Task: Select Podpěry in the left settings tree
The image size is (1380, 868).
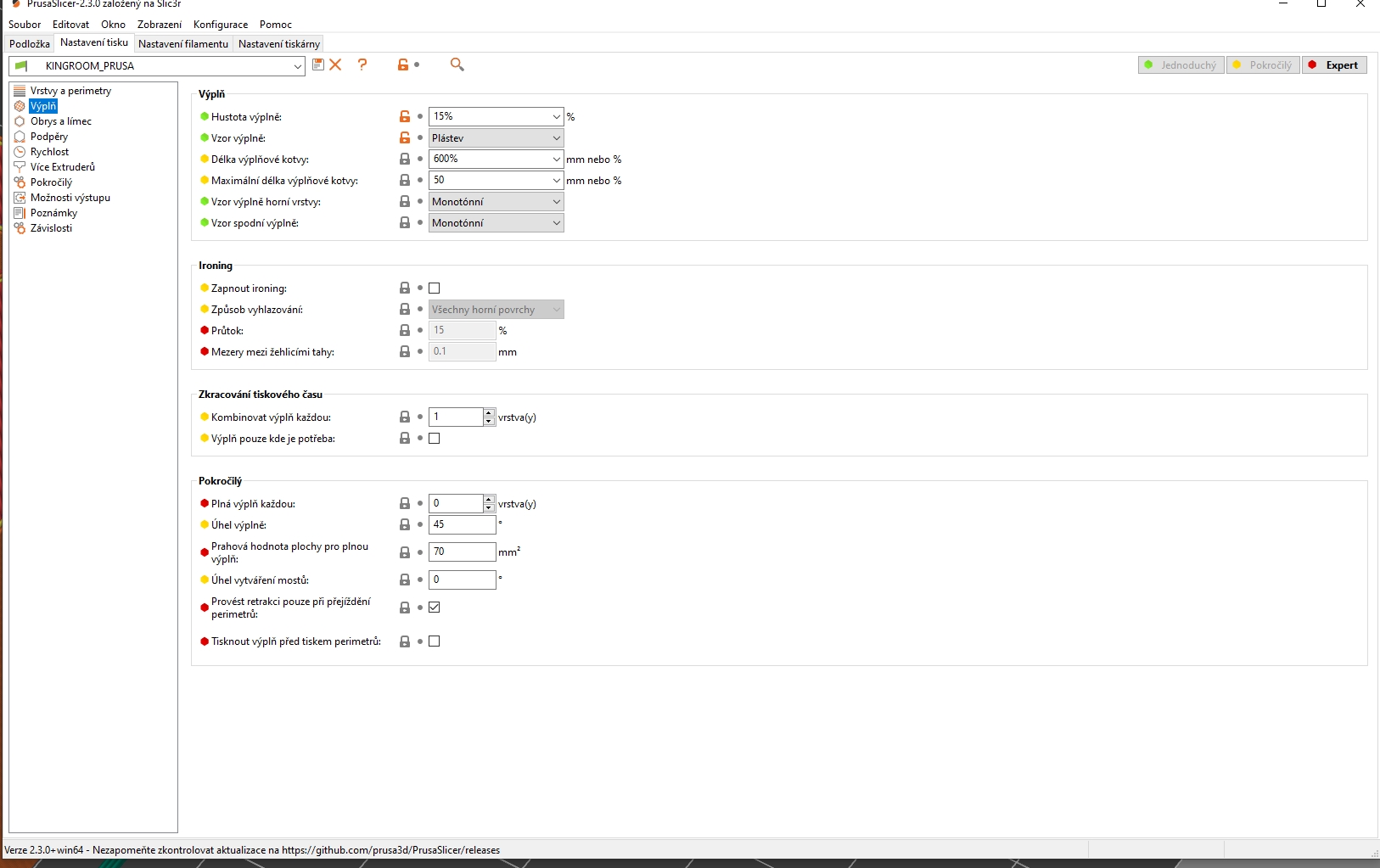Action: 48,137
